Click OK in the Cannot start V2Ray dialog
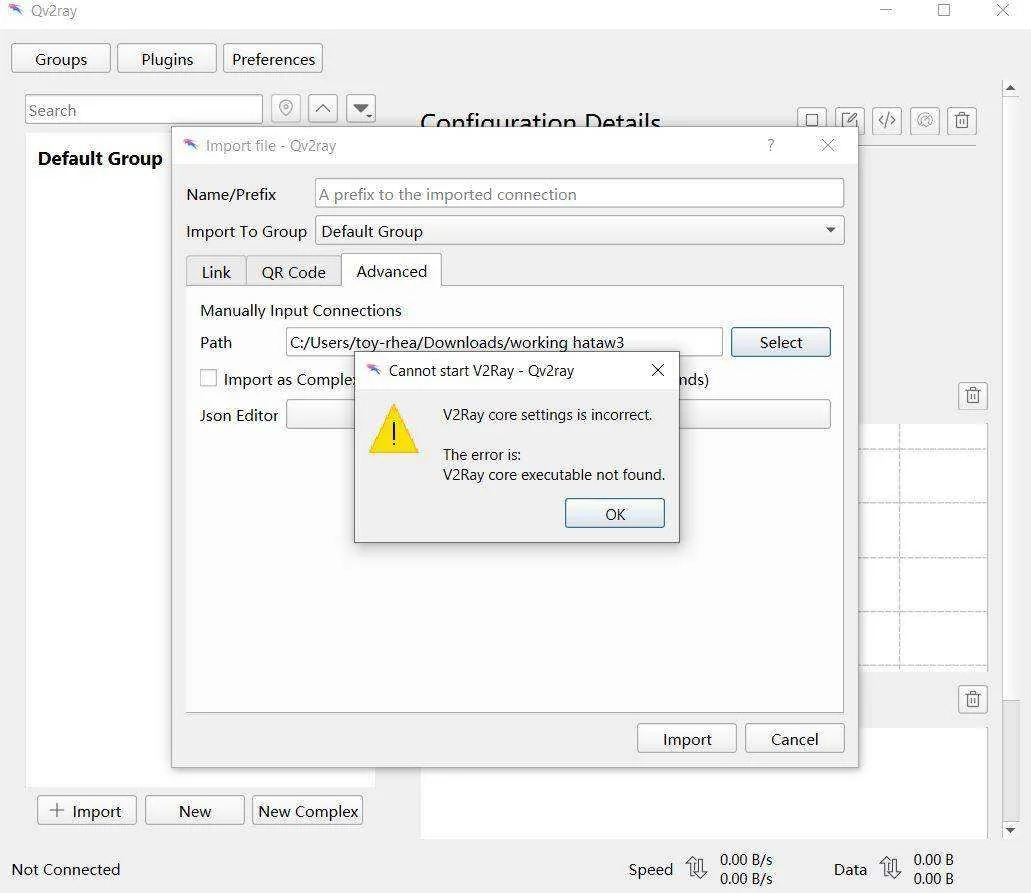The width and height of the screenshot is (1031, 893). (614, 513)
